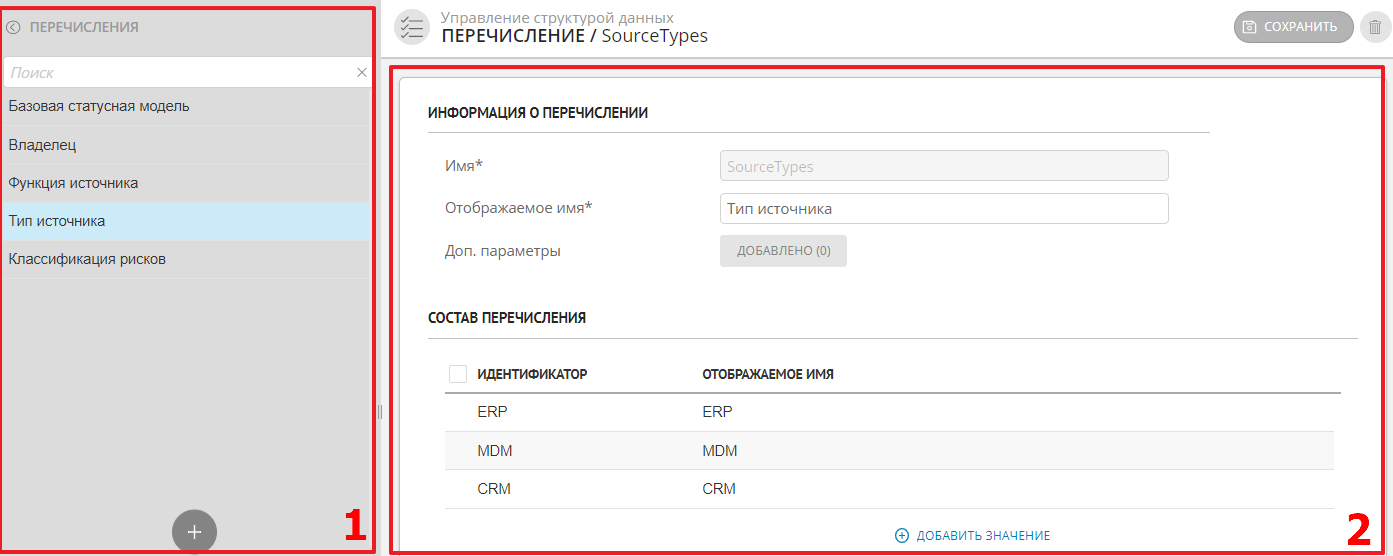This screenshot has height=556, width=1393.
Task: Click the Отображаемое имя text field
Action: pos(943,209)
